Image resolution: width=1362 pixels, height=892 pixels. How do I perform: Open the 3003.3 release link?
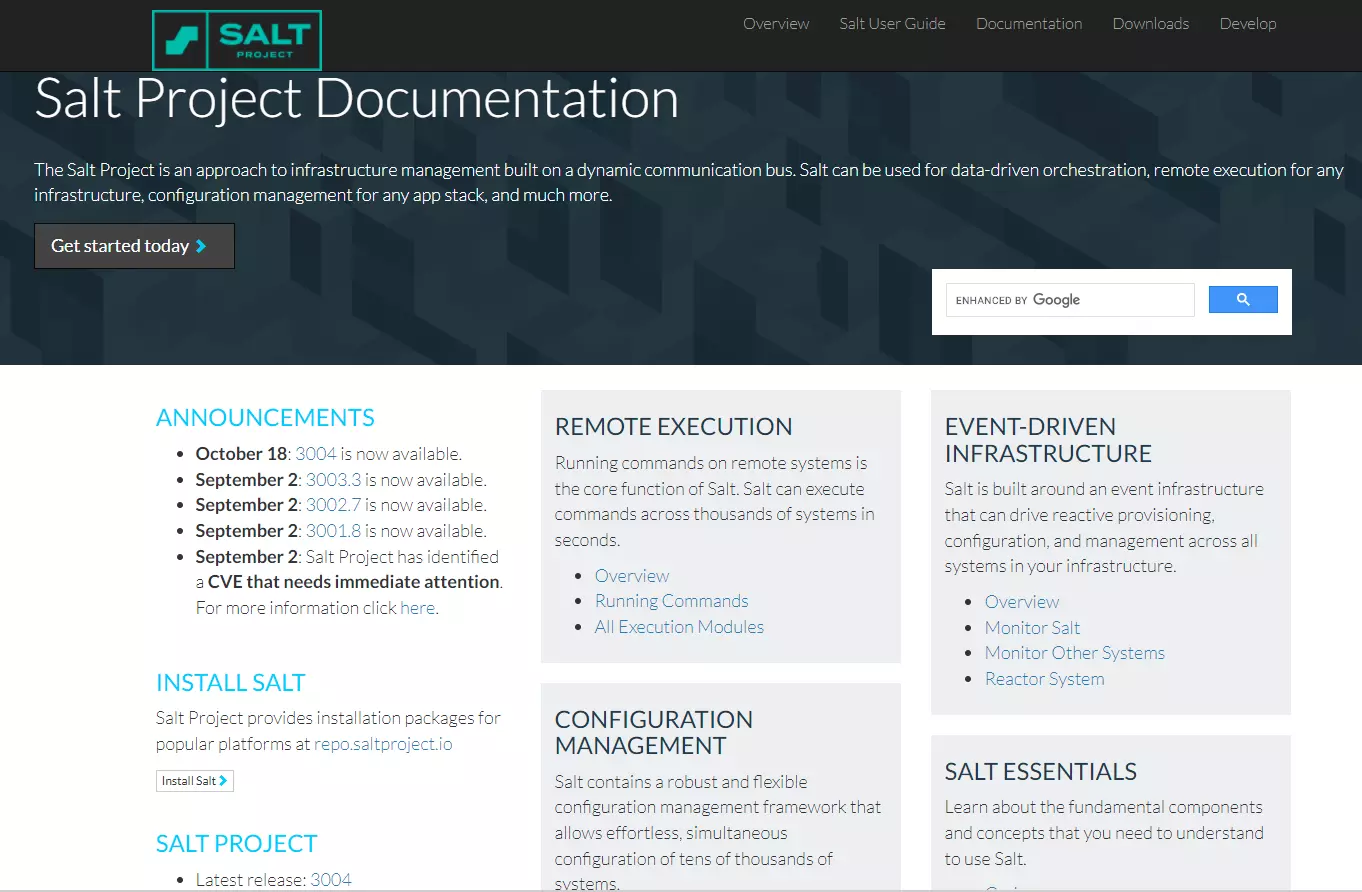(x=333, y=479)
